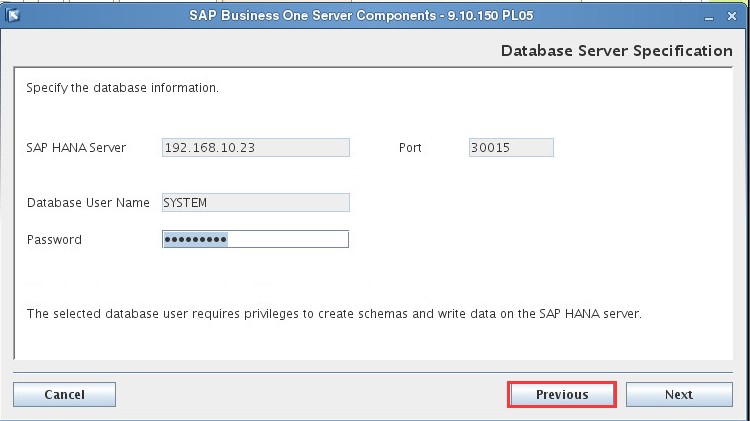Close the SAP Business One installer window
This screenshot has height=421, width=750.
[732, 16]
